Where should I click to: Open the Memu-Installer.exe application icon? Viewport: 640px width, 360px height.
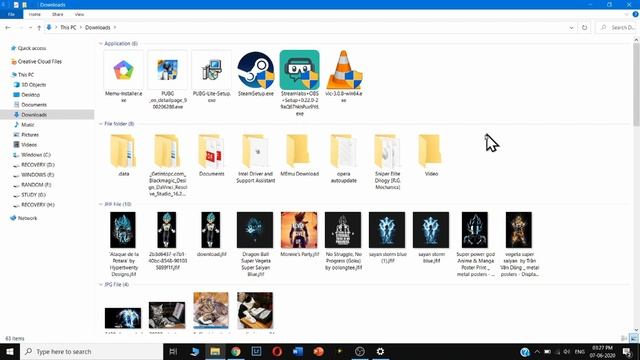tap(123, 70)
